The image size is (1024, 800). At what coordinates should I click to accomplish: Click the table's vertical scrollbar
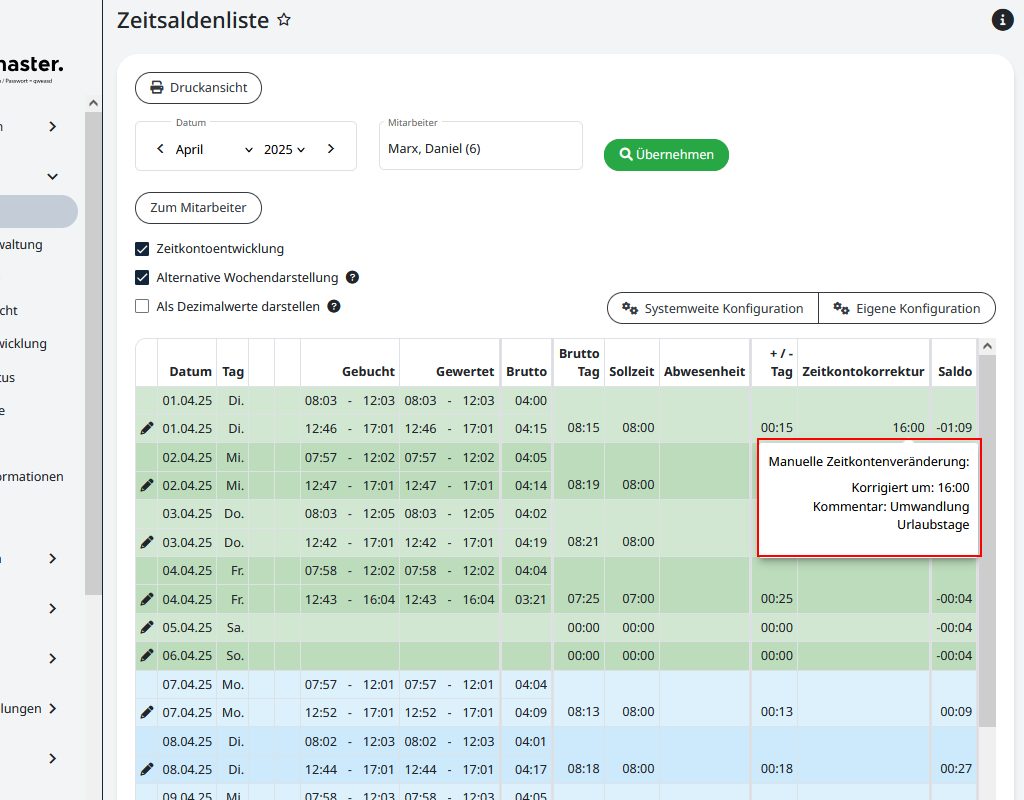pyautogui.click(x=987, y=540)
